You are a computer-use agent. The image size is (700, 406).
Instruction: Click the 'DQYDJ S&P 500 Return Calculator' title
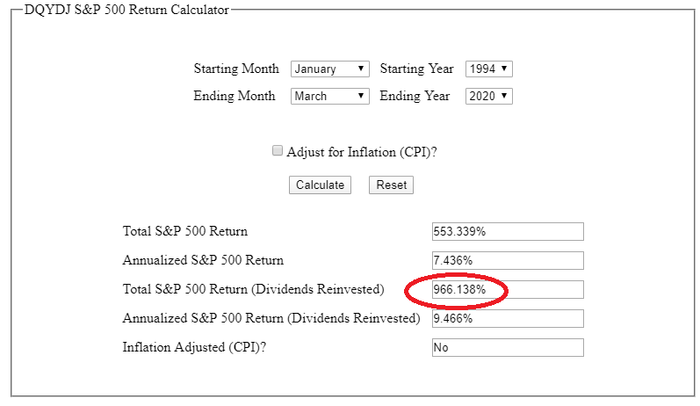[126, 10]
